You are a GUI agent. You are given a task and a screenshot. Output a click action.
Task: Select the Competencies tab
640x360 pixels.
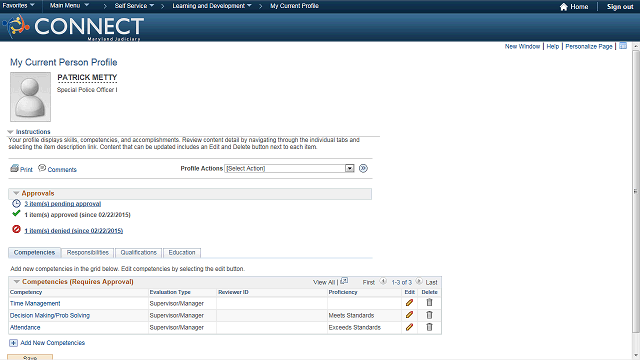tap(34, 253)
